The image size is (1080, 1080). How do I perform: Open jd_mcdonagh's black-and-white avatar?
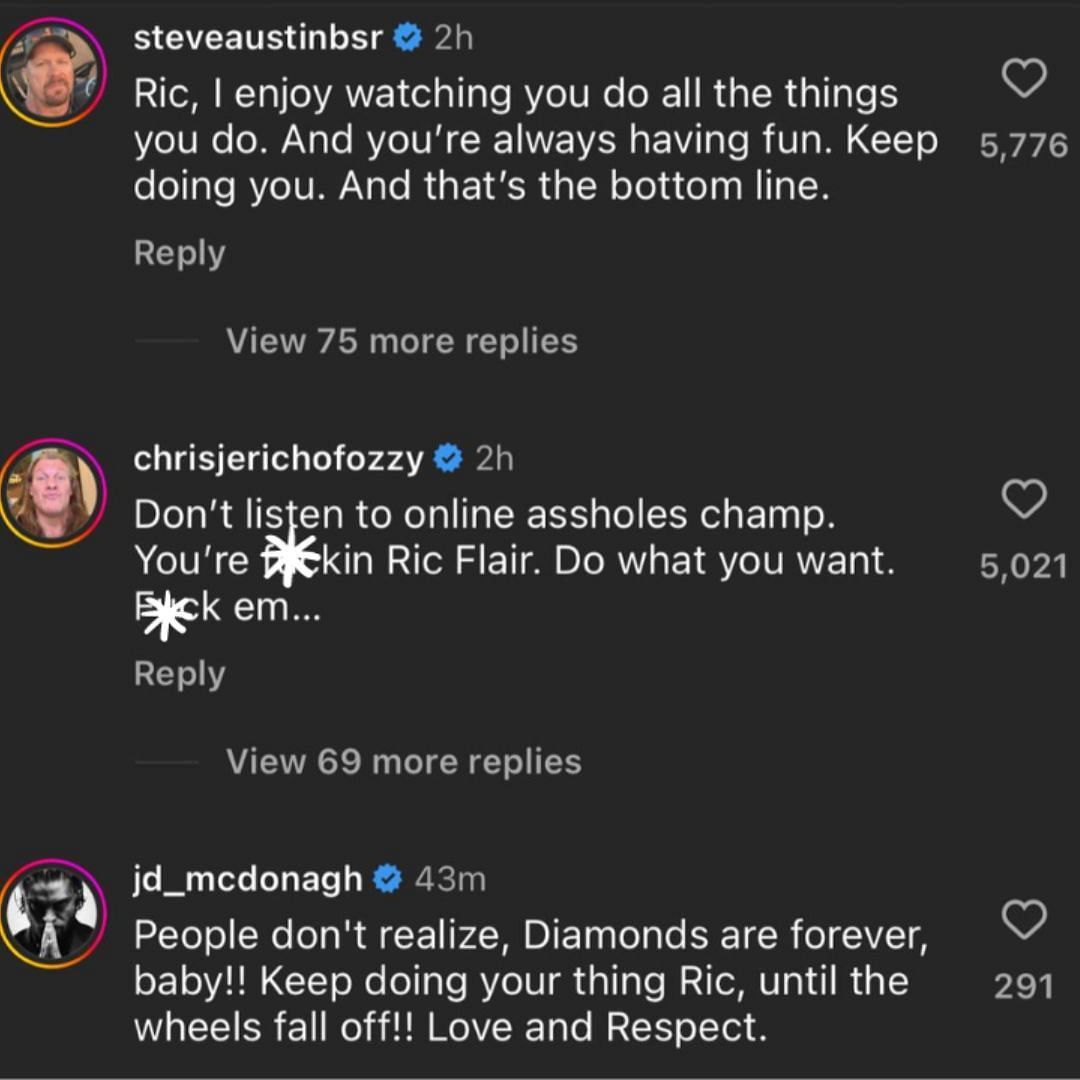point(52,913)
